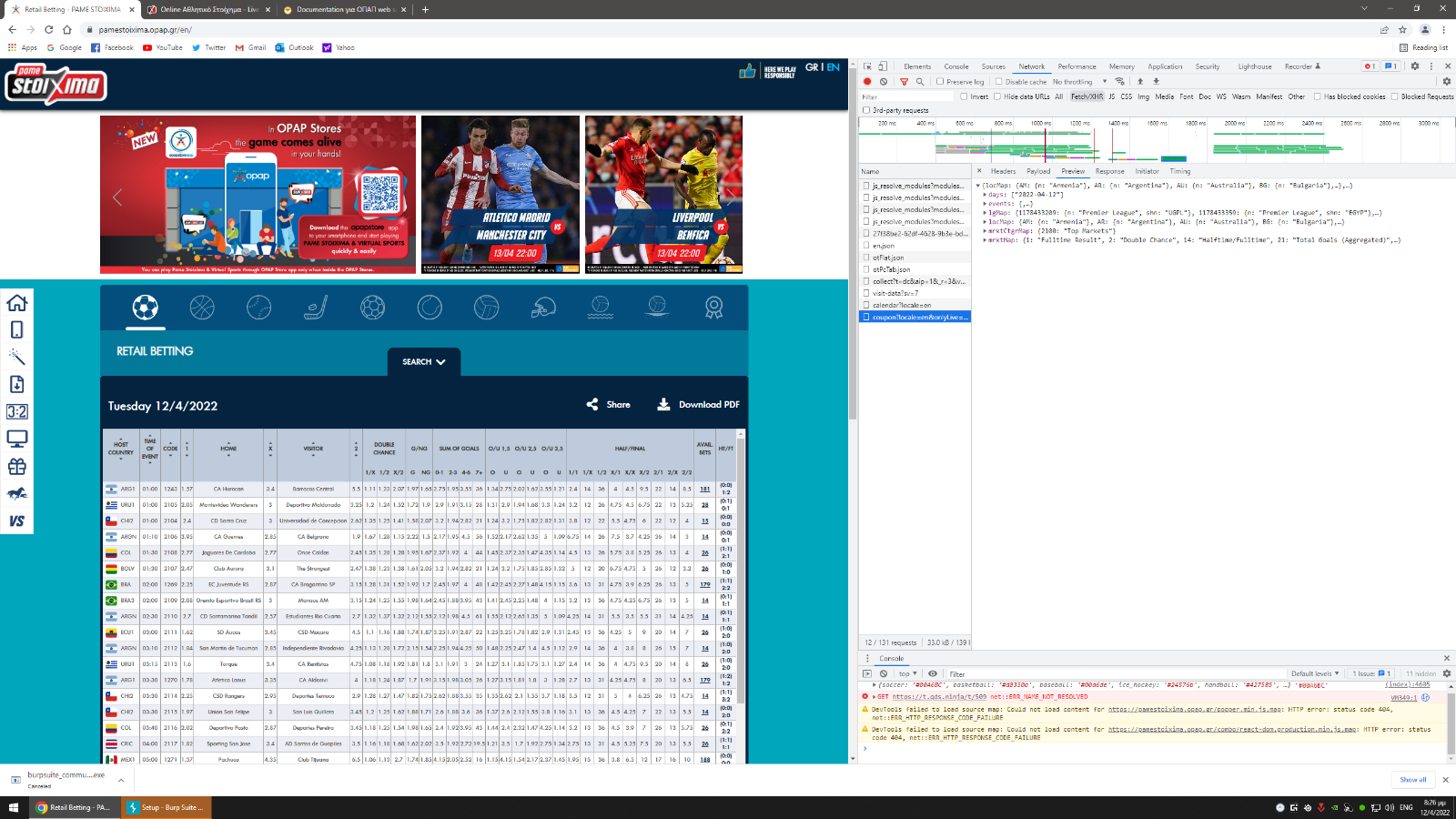Switch site language to GR
The height and width of the screenshot is (819, 1456).
tap(812, 67)
